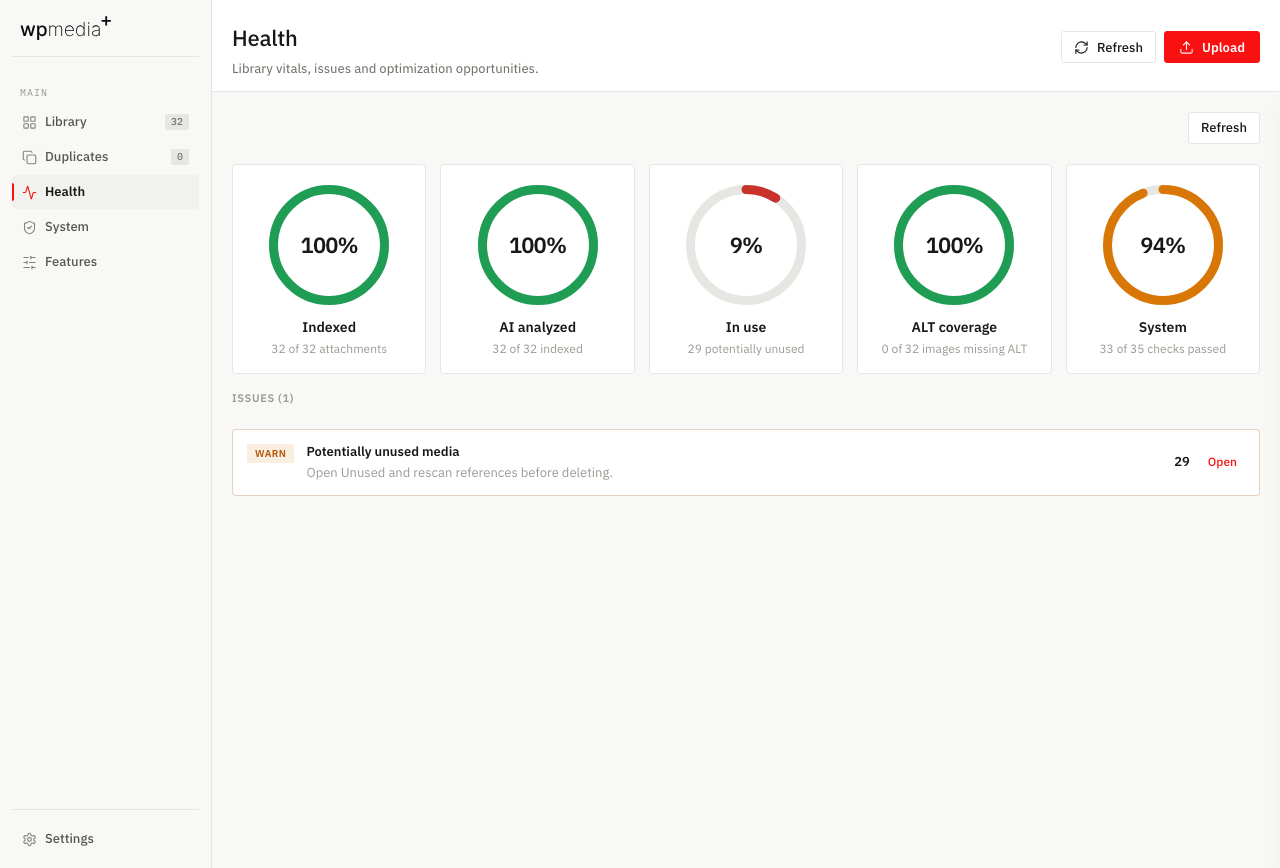Click the 'Potentially unused media' title
Image resolution: width=1280 pixels, height=868 pixels.
[383, 452]
